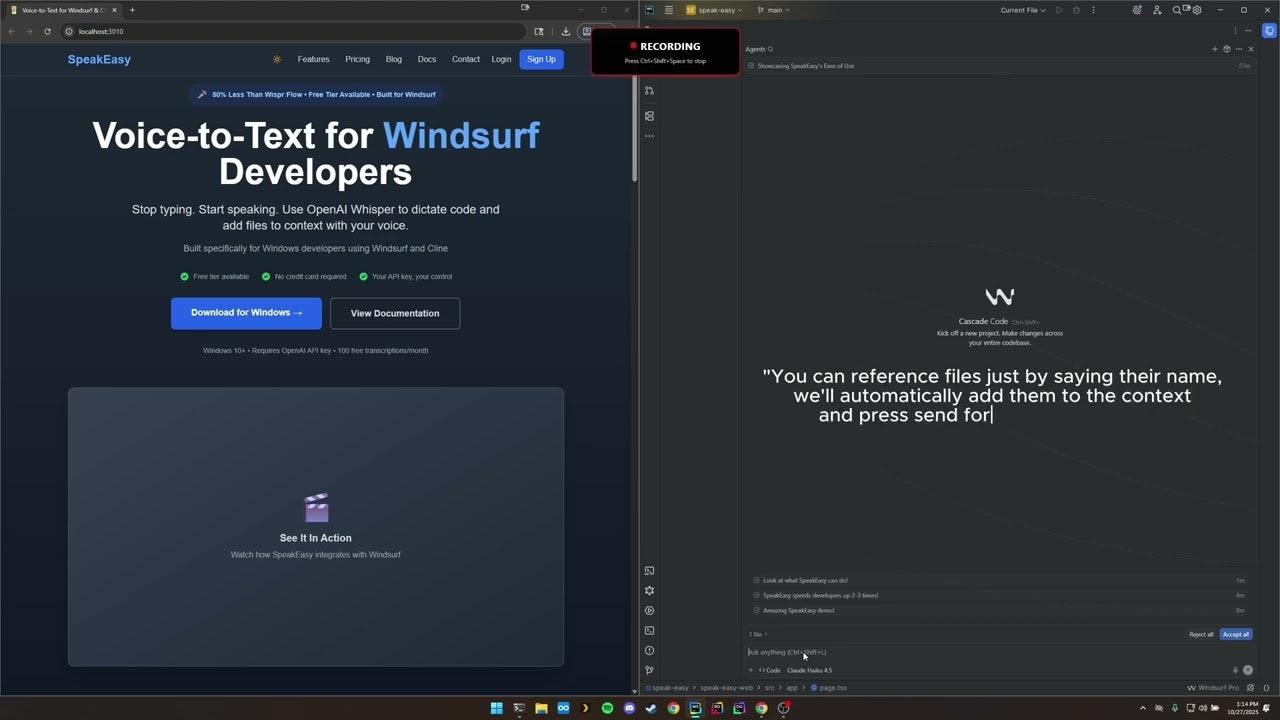Click the View Documentation button
The image size is (1280, 720).
click(395, 313)
